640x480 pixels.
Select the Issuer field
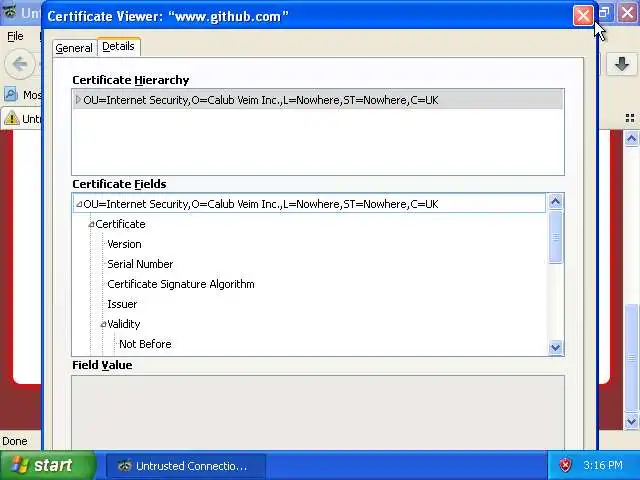pyautogui.click(x=122, y=304)
